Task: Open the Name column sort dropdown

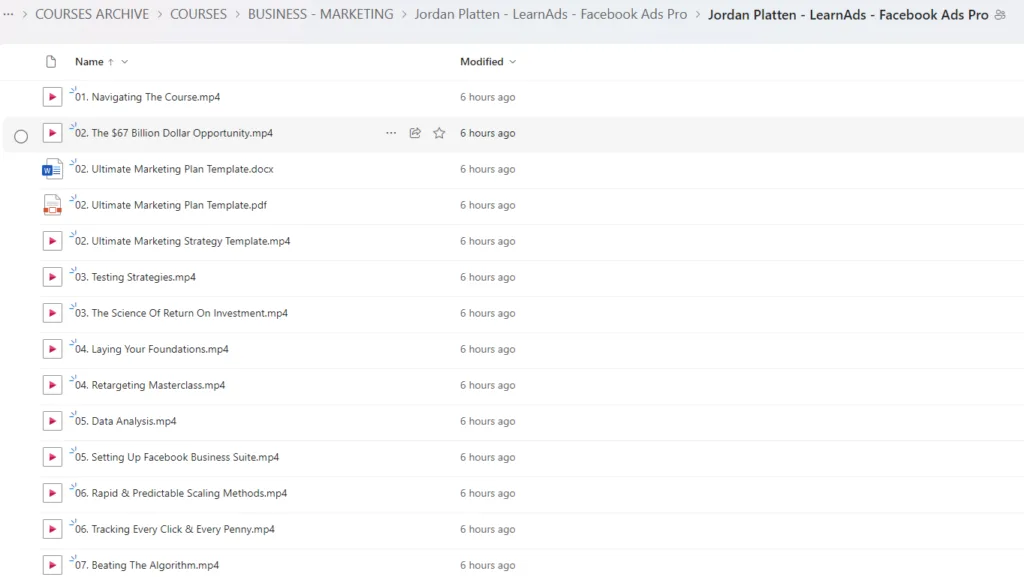Action: click(125, 62)
